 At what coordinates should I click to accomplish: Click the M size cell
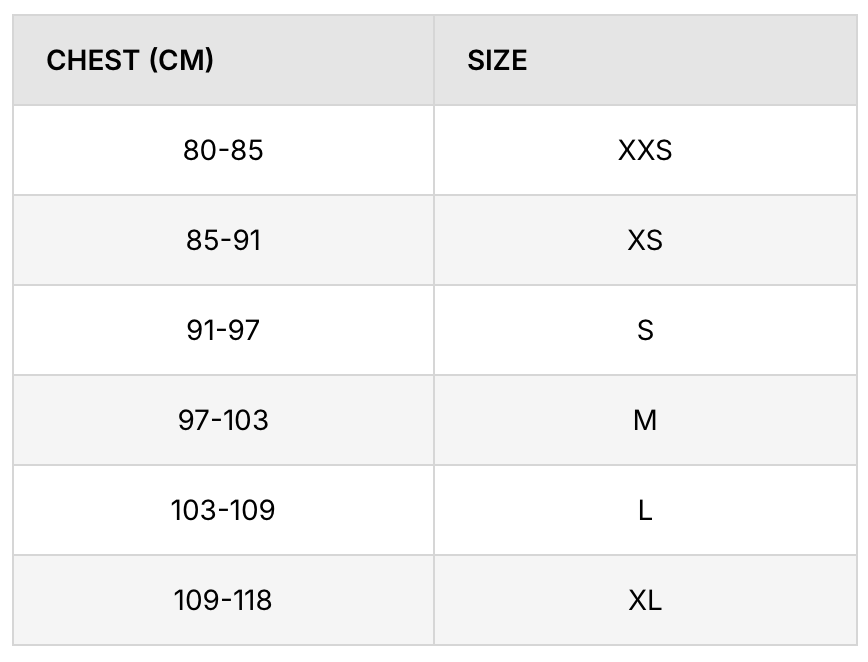click(645, 420)
